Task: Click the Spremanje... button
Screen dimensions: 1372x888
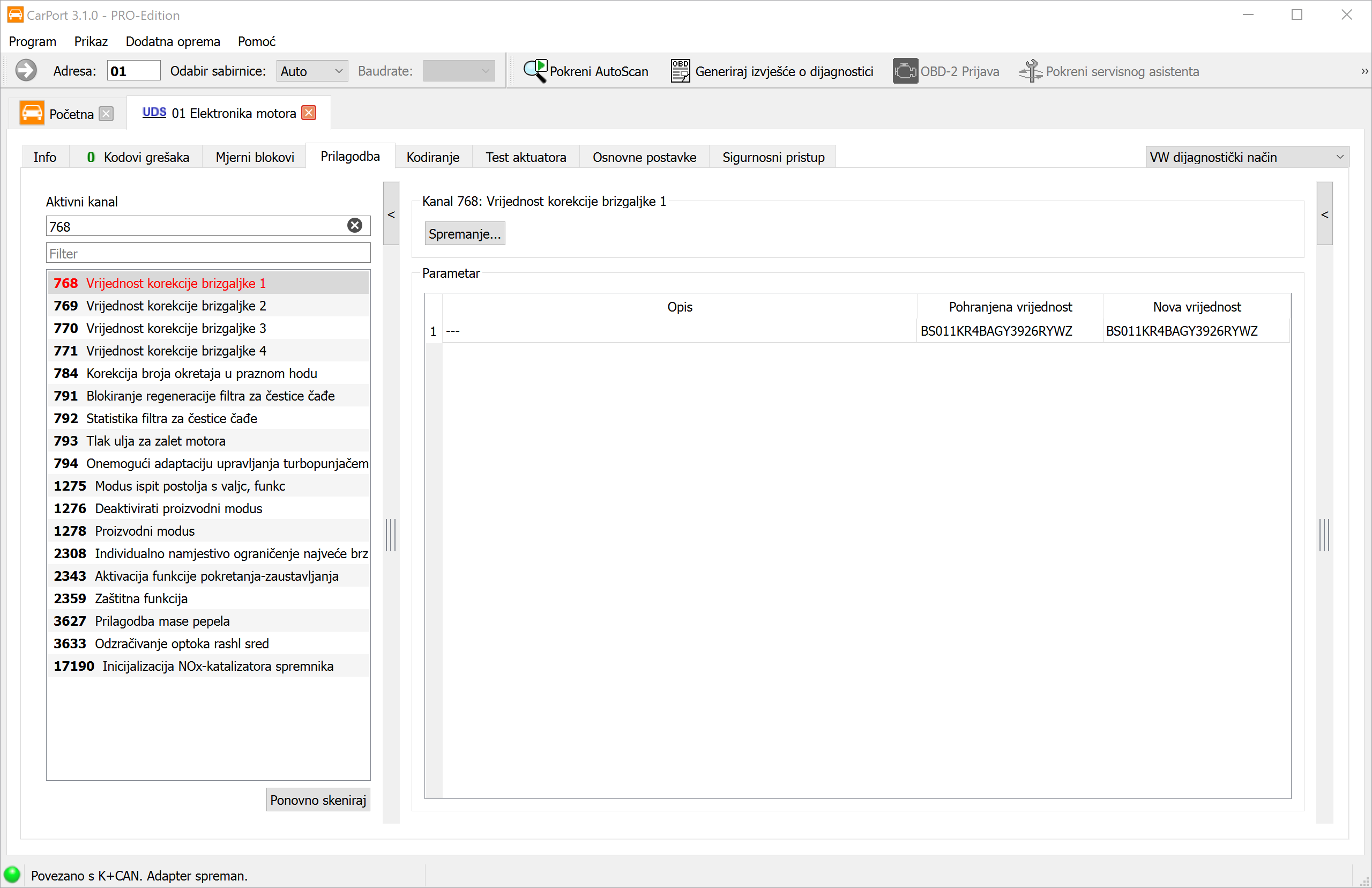Action: (465, 234)
